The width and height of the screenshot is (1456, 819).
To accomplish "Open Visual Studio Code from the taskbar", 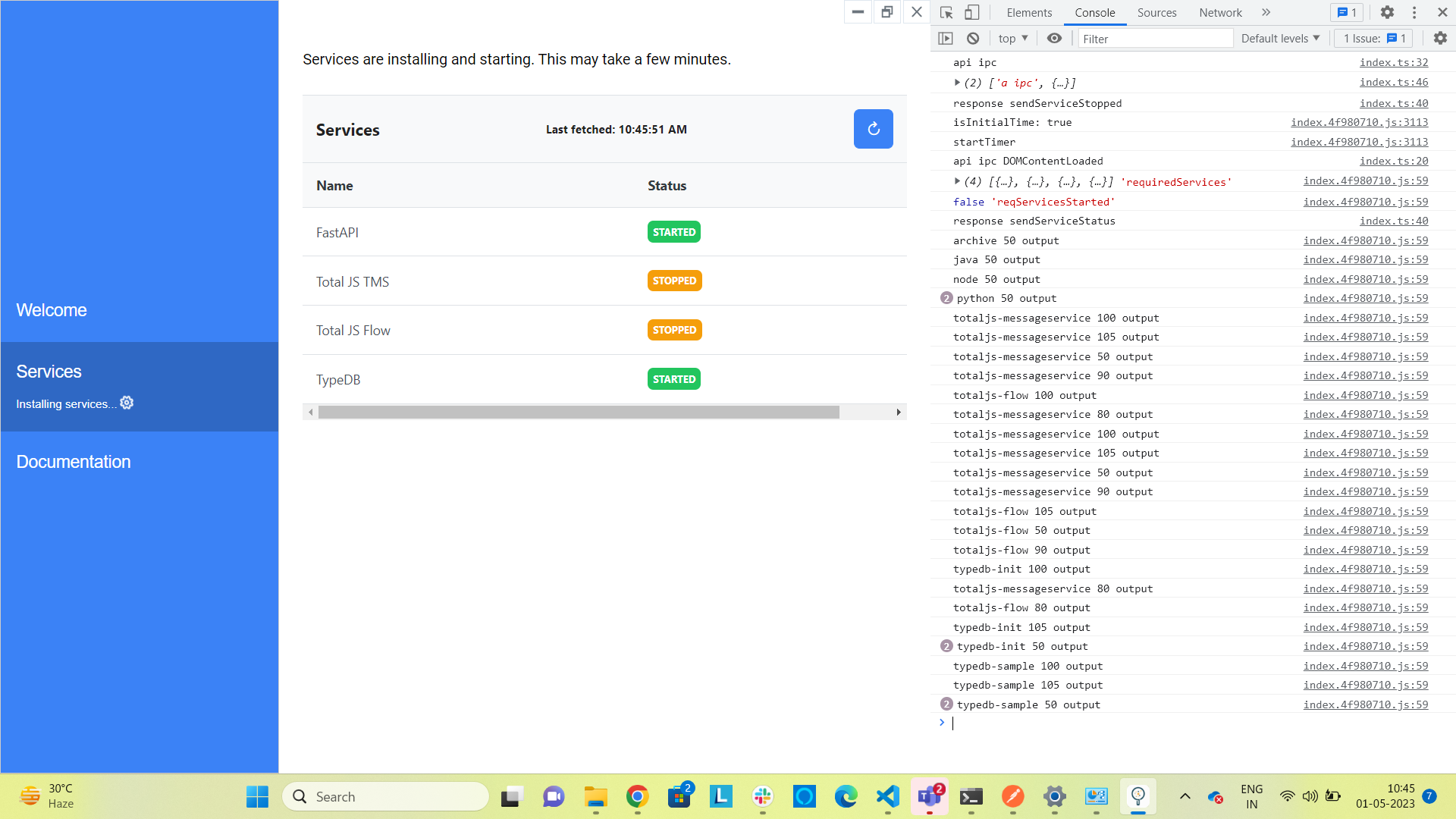I will click(x=887, y=796).
